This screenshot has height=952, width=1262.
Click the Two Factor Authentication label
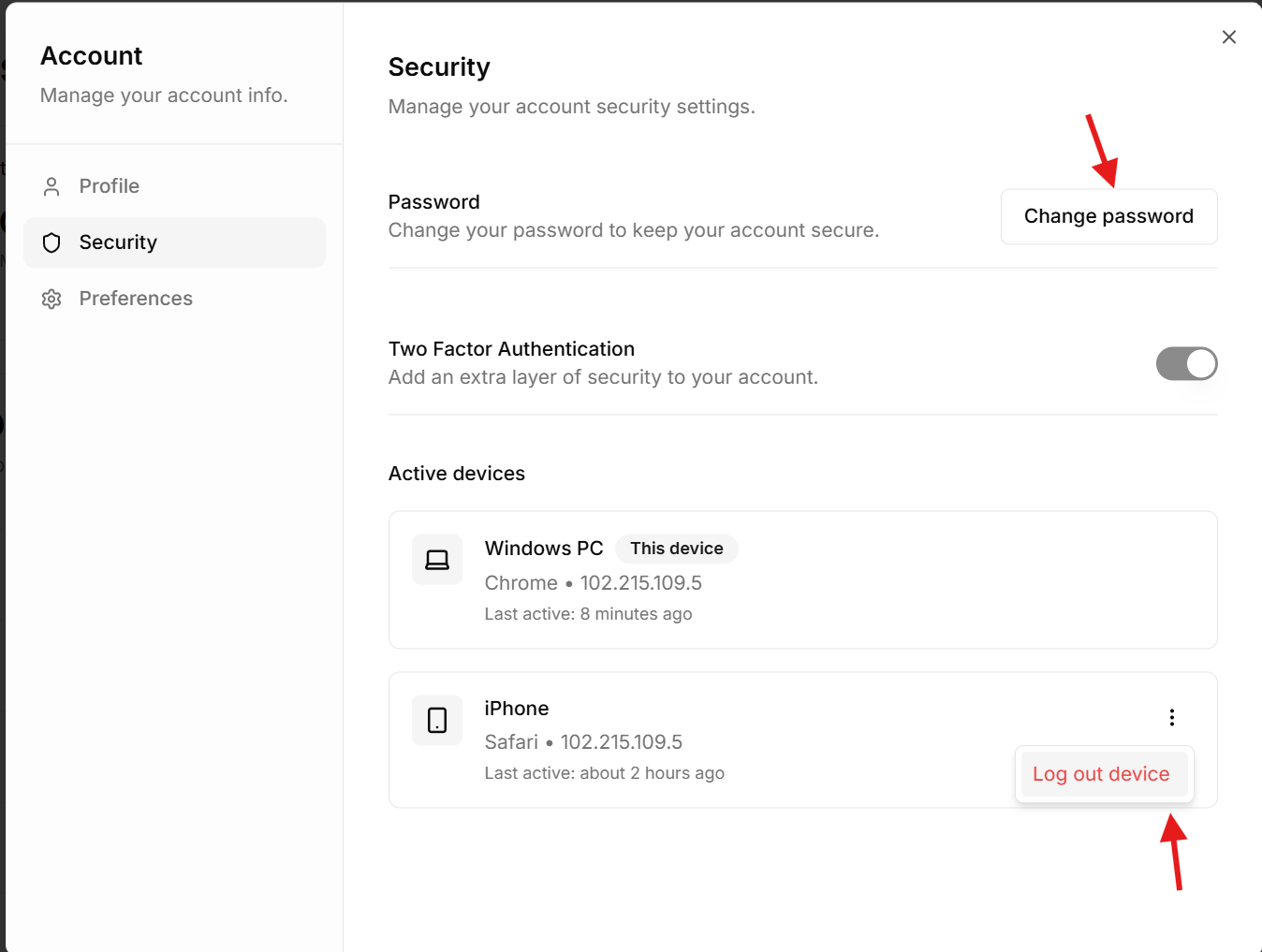coord(511,349)
